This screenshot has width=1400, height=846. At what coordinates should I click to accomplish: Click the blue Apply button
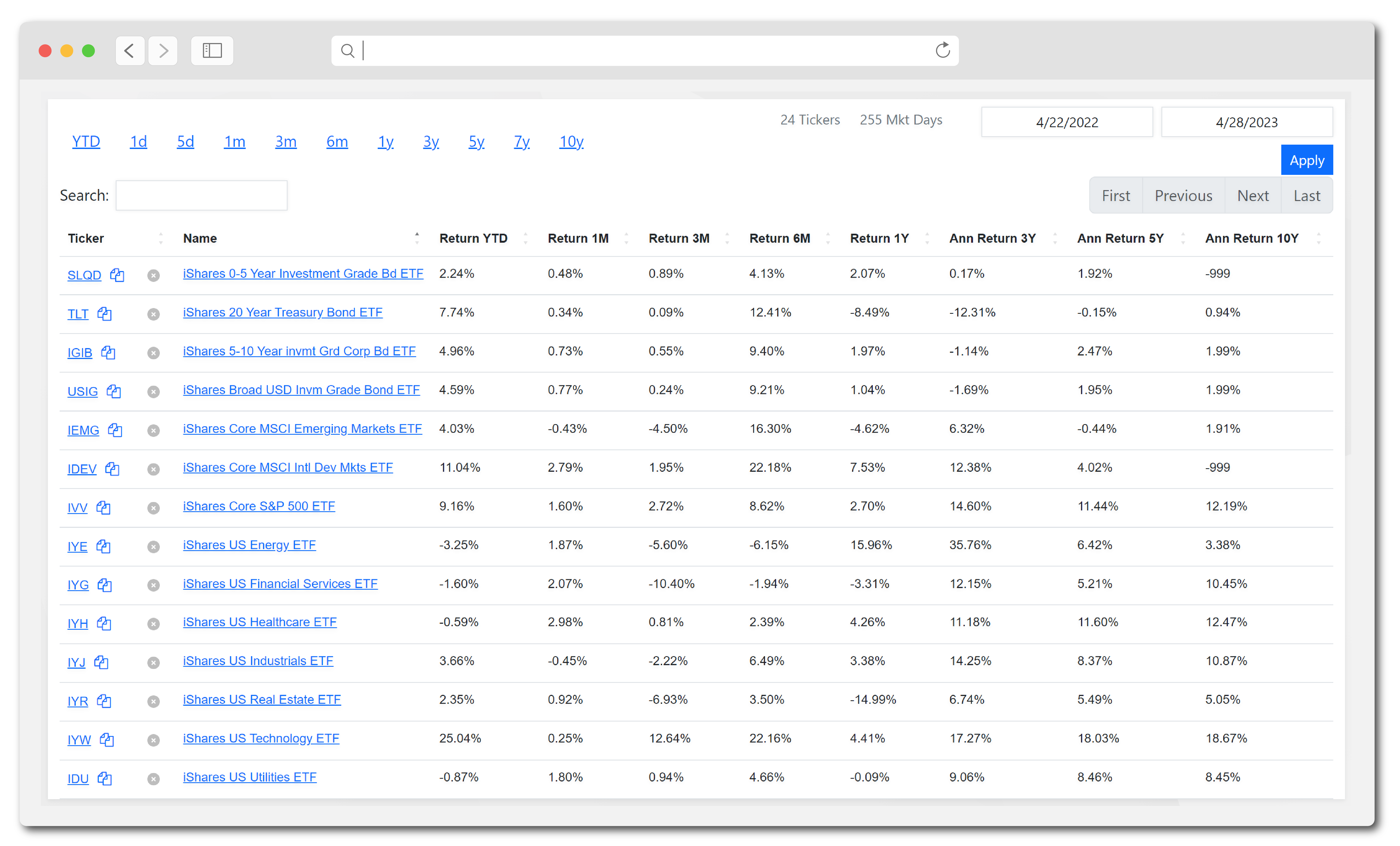1307,160
